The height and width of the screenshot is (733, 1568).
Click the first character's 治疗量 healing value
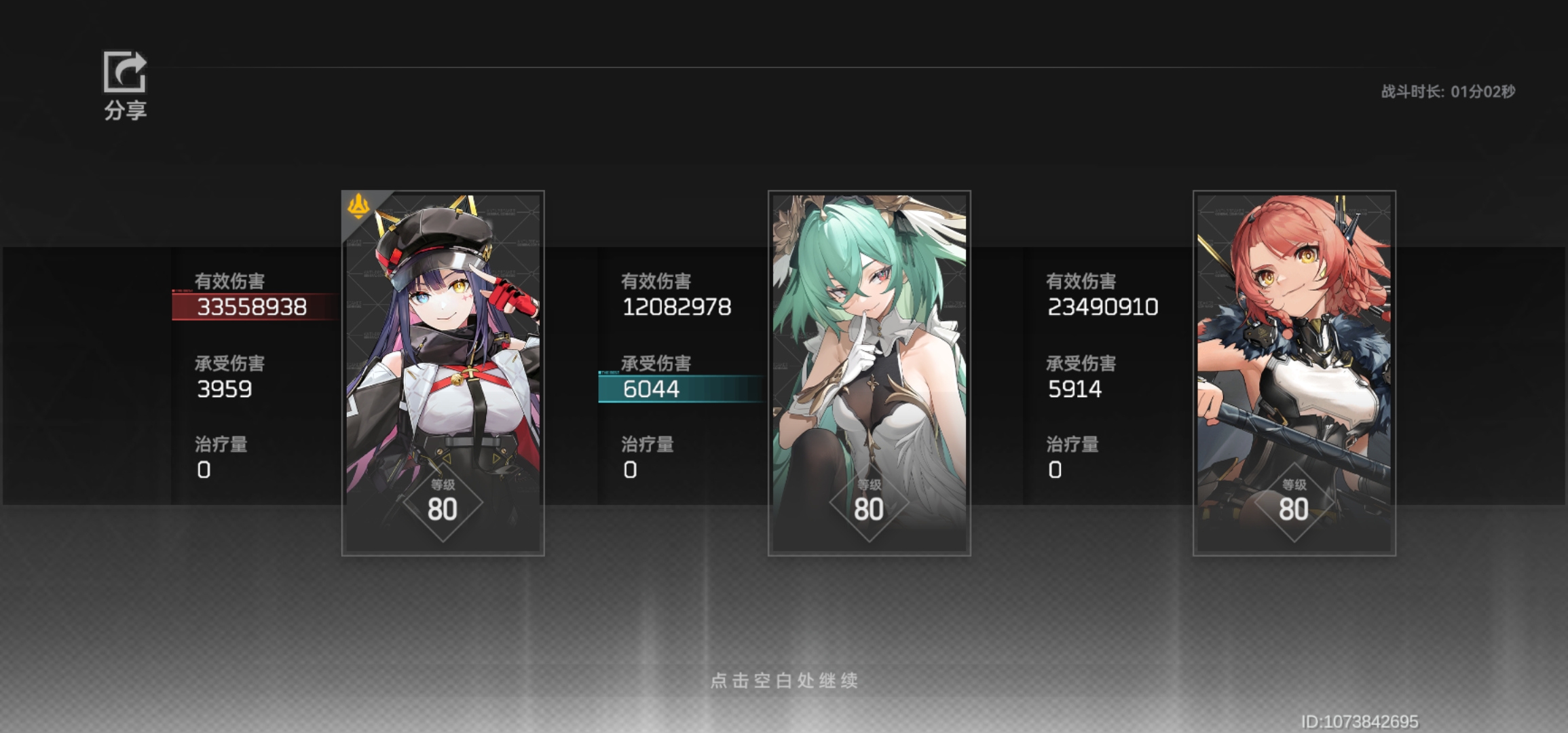[x=204, y=470]
